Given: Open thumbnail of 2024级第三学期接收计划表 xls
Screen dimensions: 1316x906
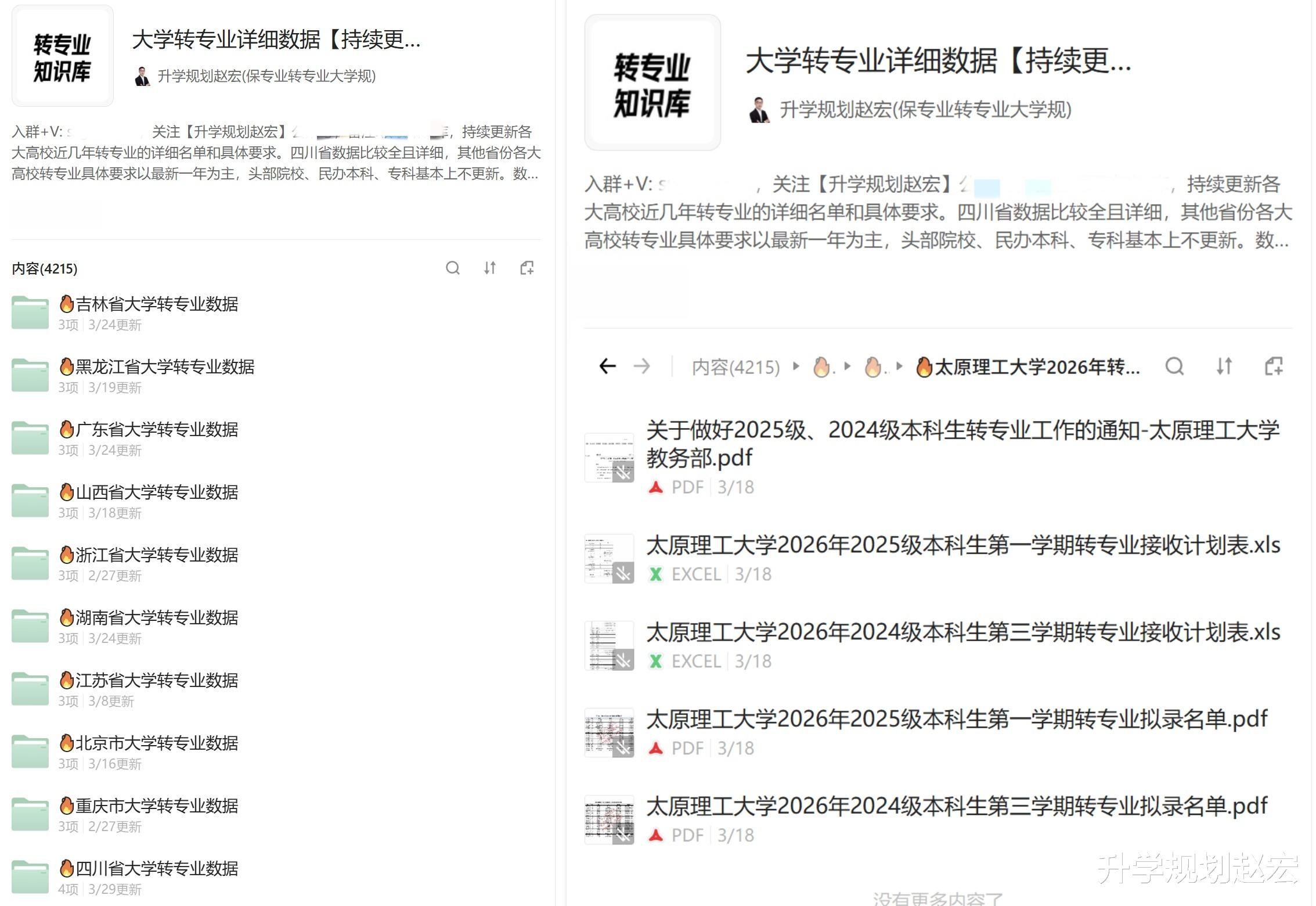Looking at the screenshot, I should pyautogui.click(x=609, y=646).
